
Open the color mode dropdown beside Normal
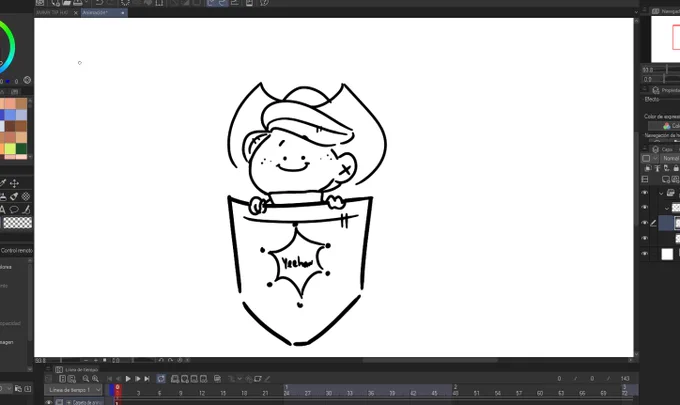point(649,158)
